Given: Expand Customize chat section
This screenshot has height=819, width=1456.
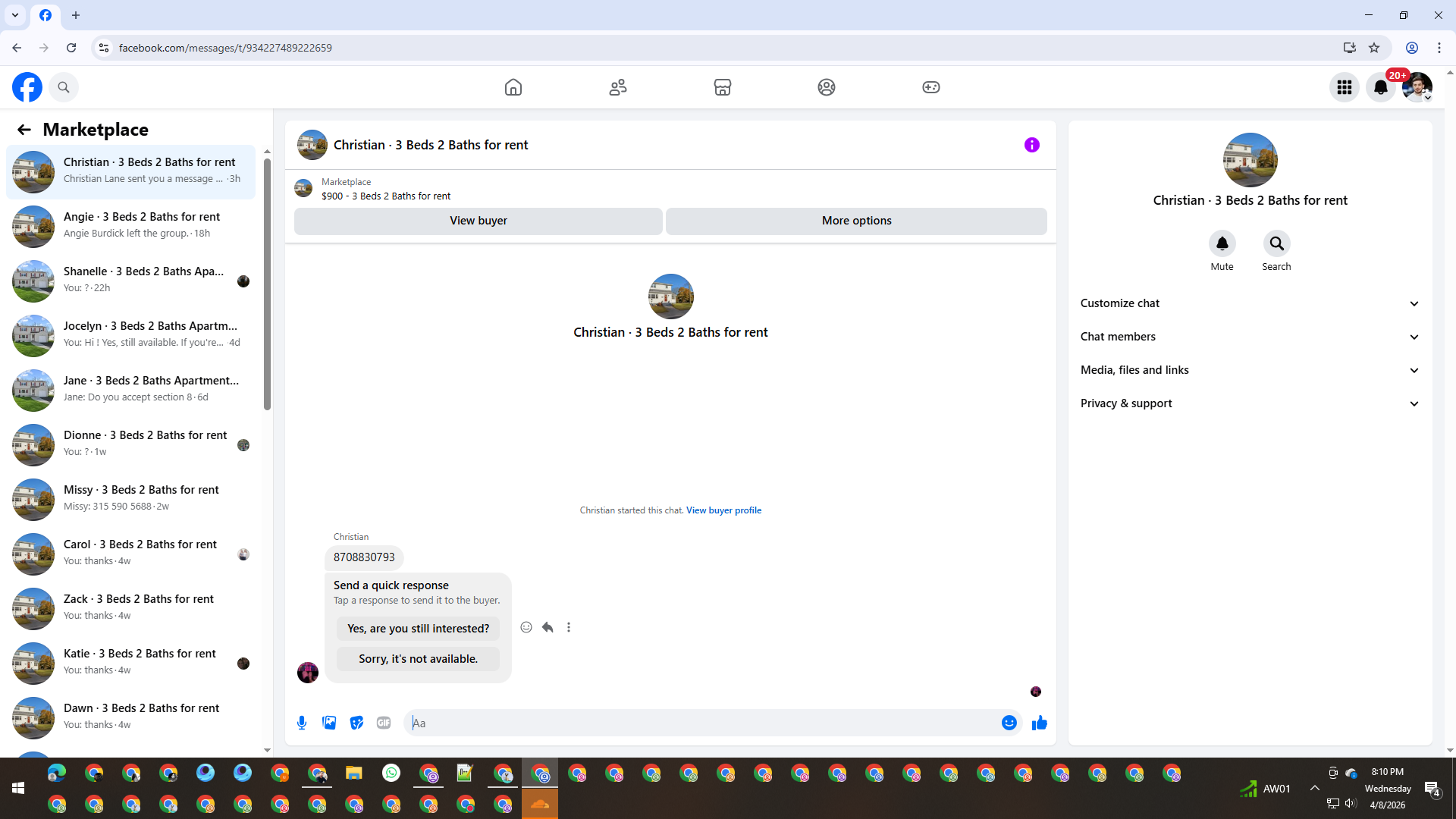Looking at the screenshot, I should click(1250, 303).
